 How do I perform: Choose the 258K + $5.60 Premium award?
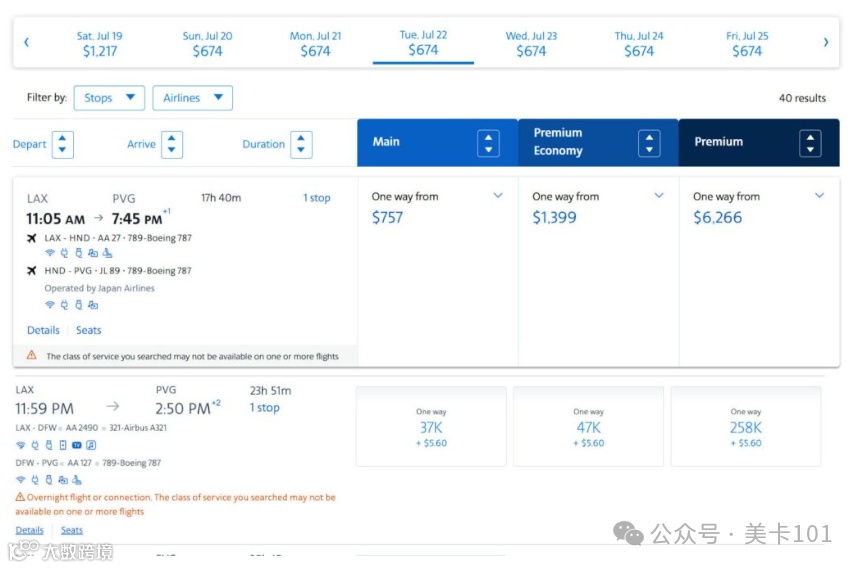click(x=746, y=427)
